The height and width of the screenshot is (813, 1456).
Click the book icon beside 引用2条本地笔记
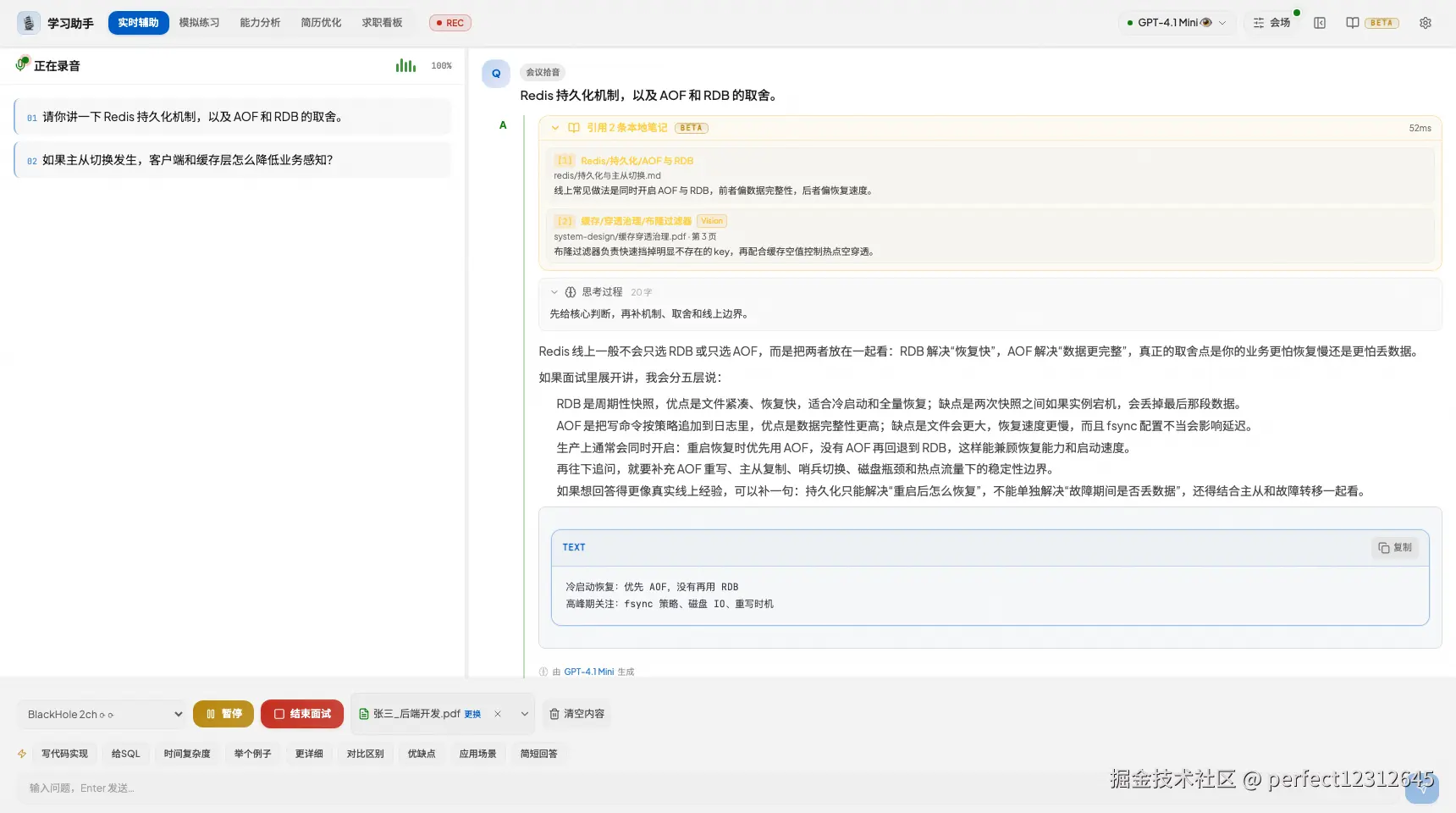pos(574,128)
